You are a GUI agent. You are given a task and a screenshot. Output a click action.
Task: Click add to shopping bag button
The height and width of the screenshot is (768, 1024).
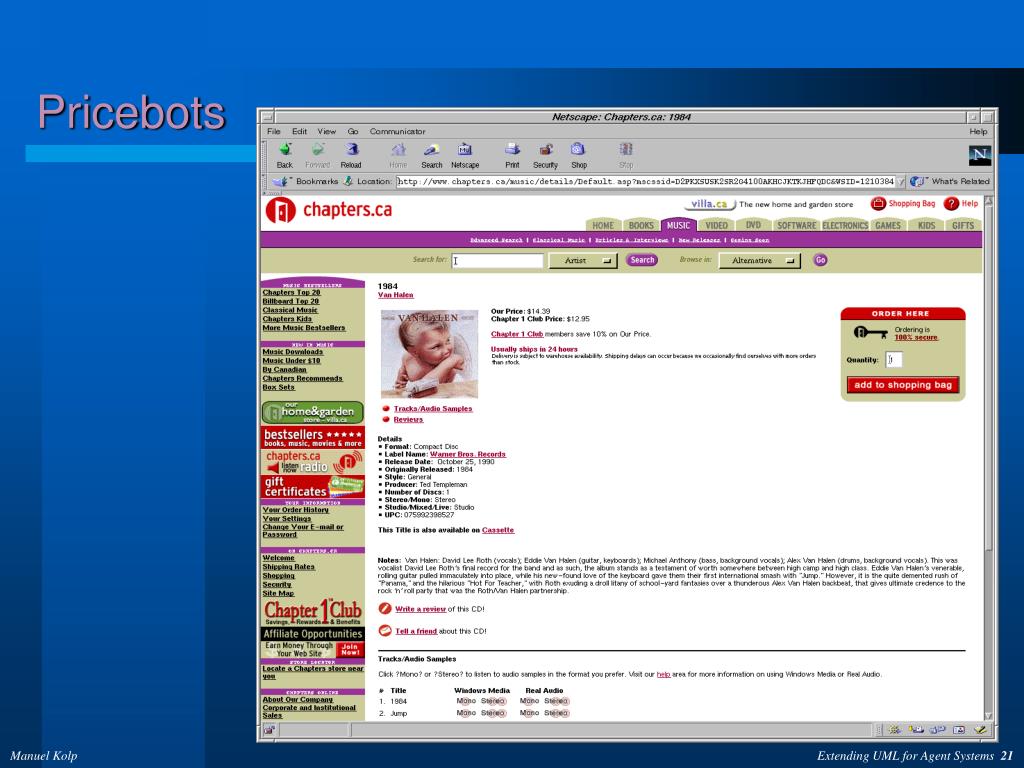pos(903,385)
